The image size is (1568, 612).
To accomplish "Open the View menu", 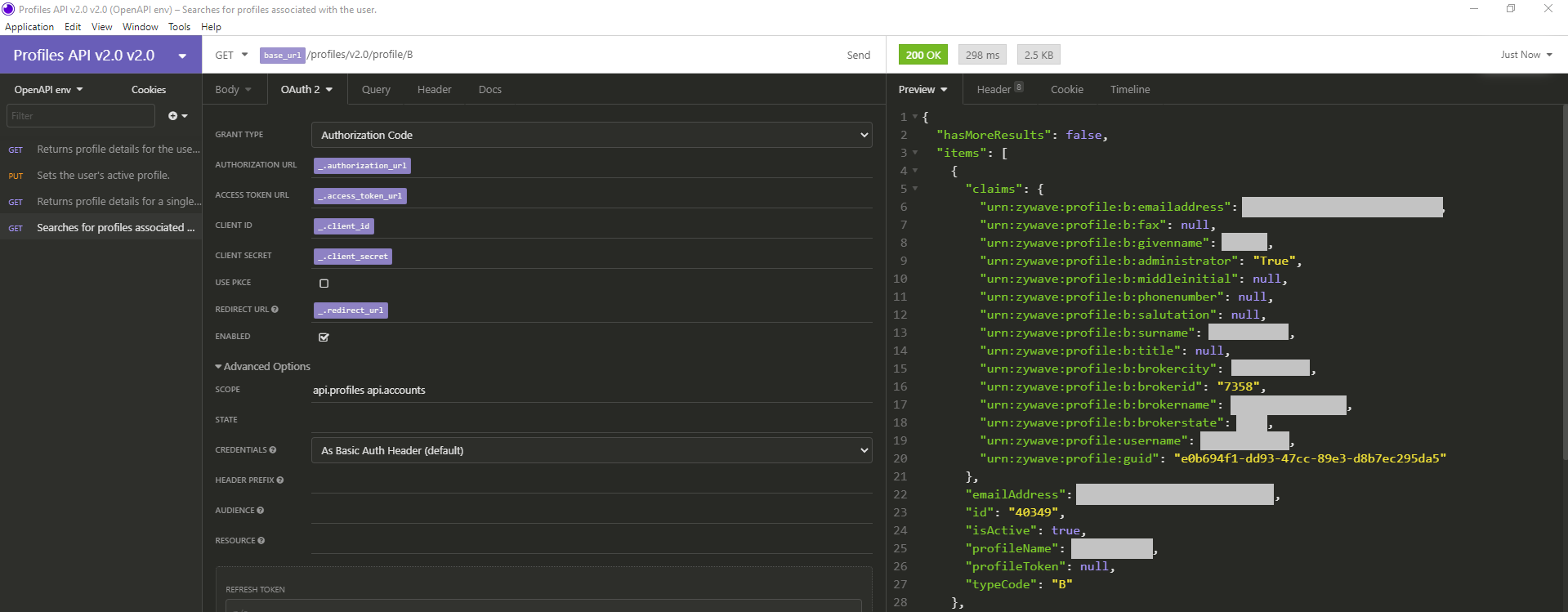I will coord(102,27).
